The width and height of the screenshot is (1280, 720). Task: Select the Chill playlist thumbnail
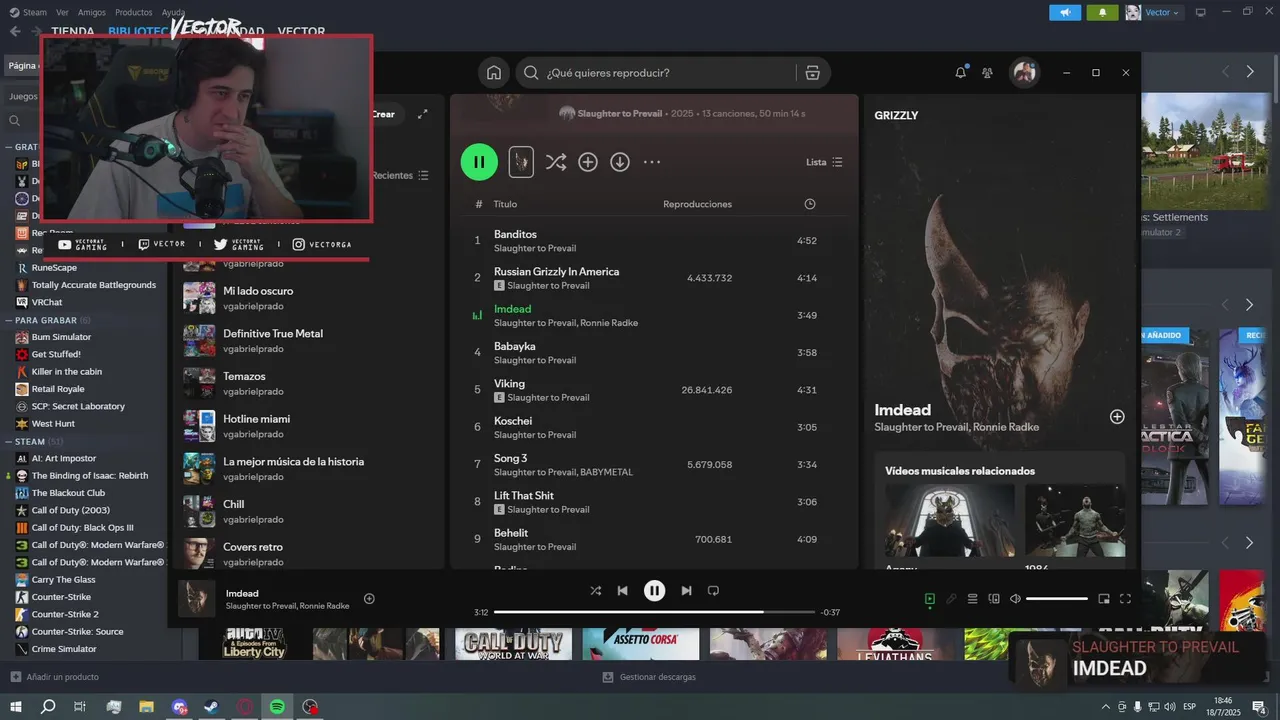pos(199,511)
